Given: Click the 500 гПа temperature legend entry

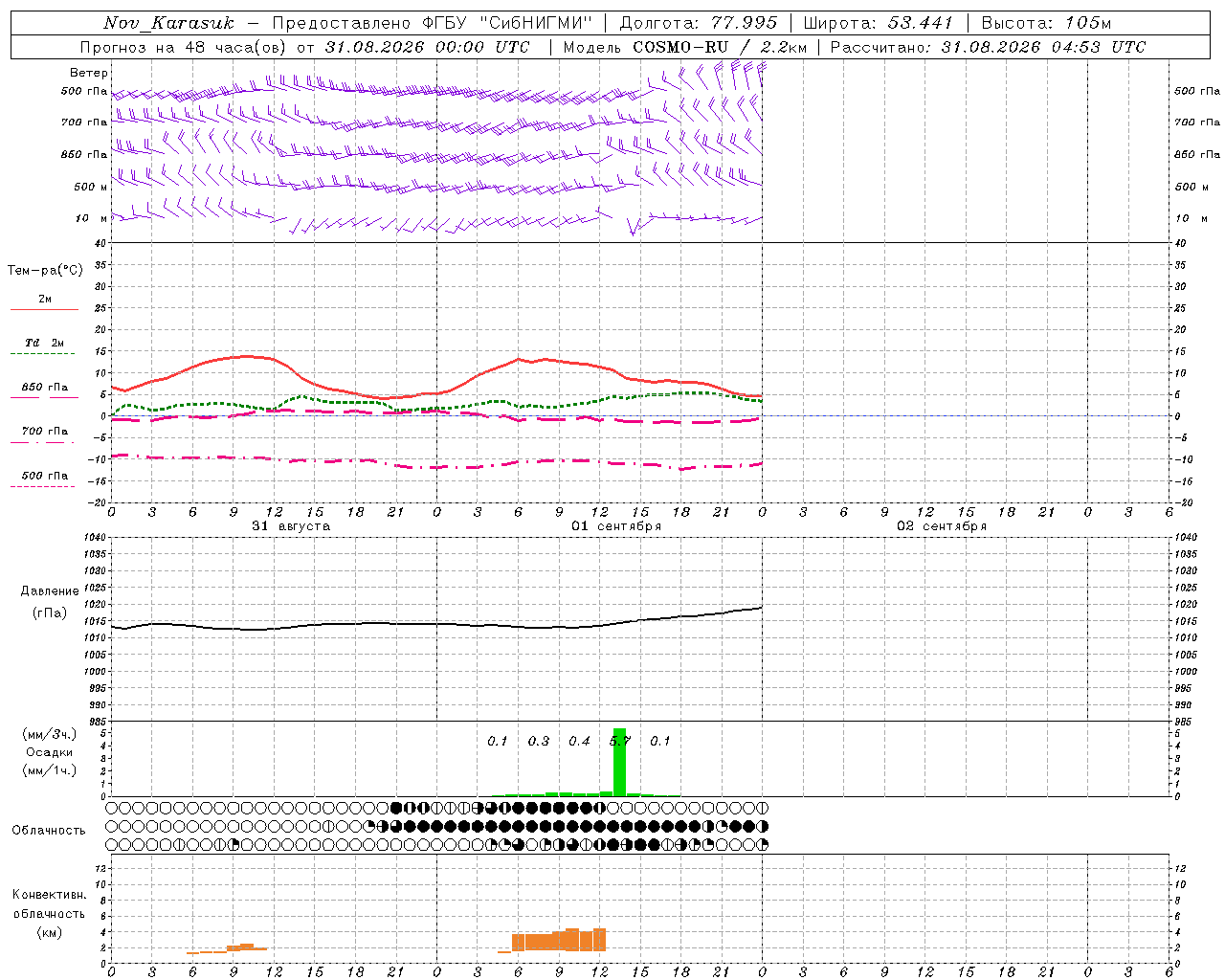Looking at the screenshot, I should [45, 476].
